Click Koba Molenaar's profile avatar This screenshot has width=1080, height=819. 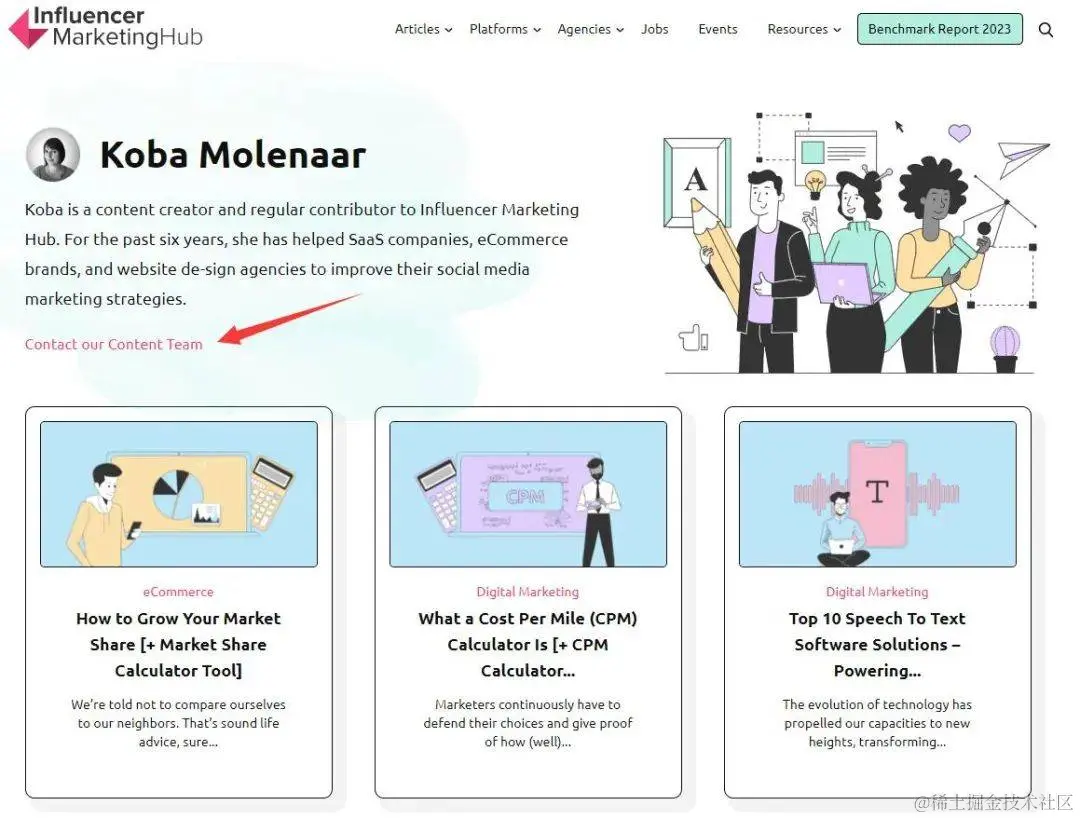(52, 154)
